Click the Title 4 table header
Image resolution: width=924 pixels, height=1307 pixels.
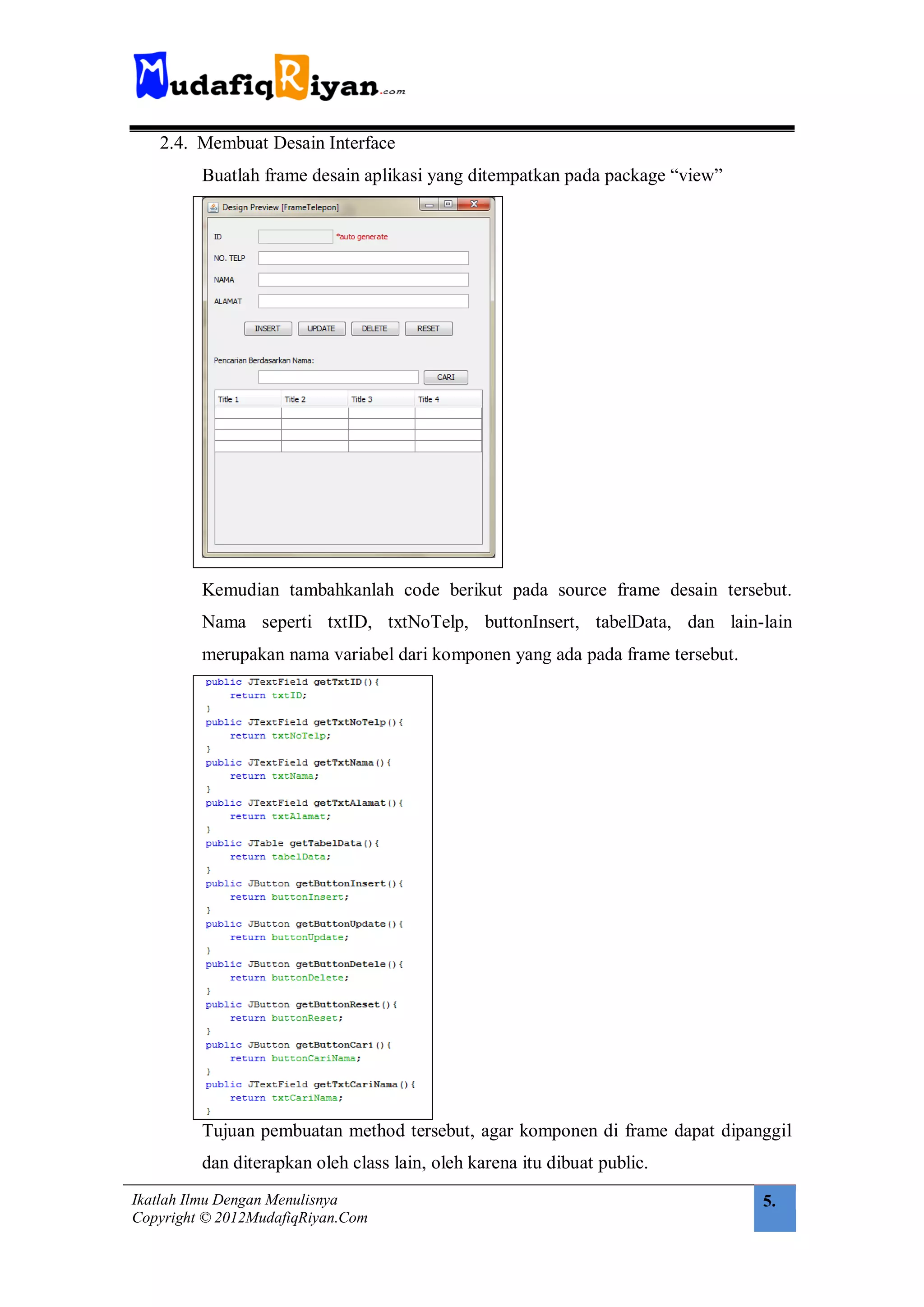coord(448,400)
